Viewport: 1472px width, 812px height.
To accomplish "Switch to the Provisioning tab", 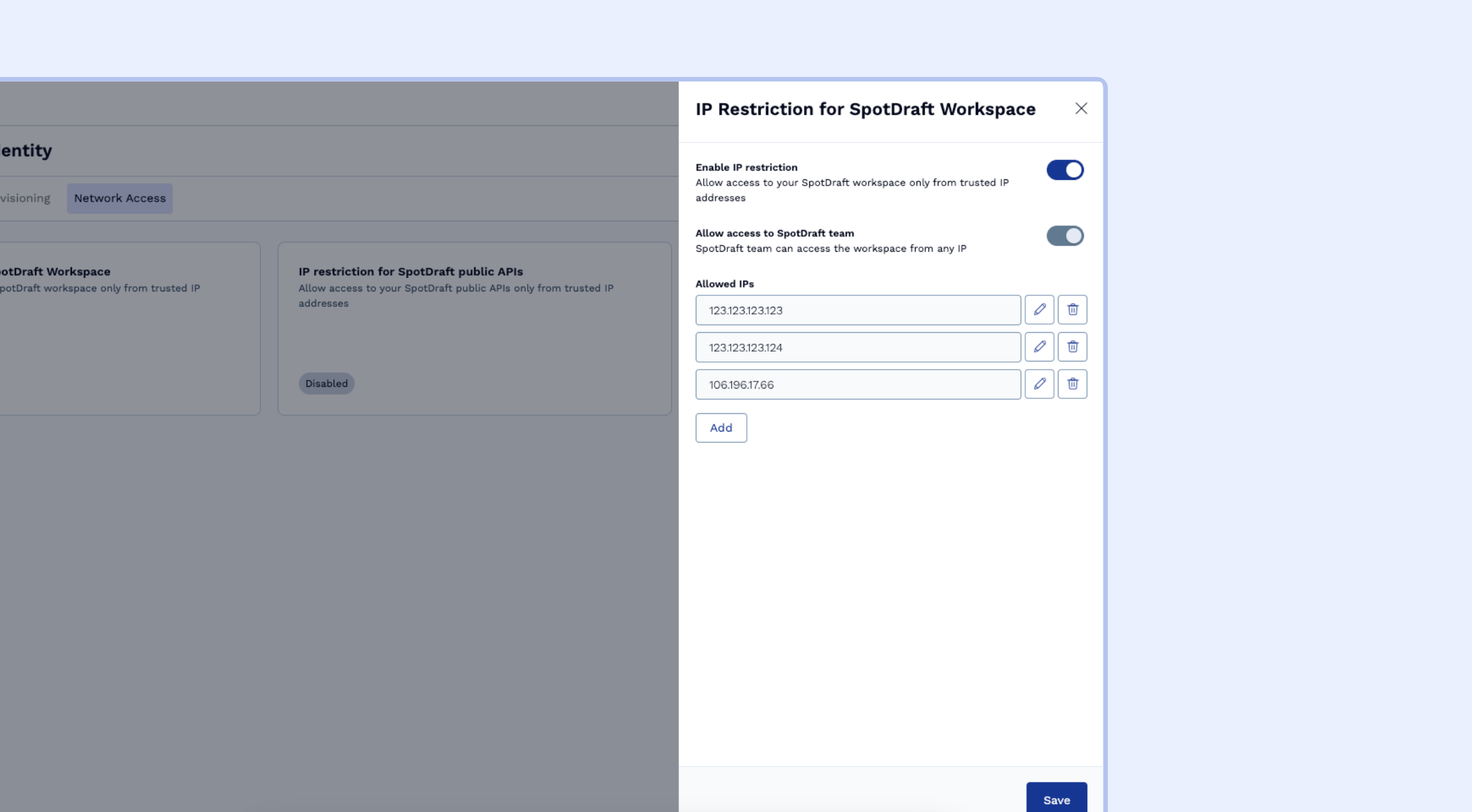I will pos(25,198).
